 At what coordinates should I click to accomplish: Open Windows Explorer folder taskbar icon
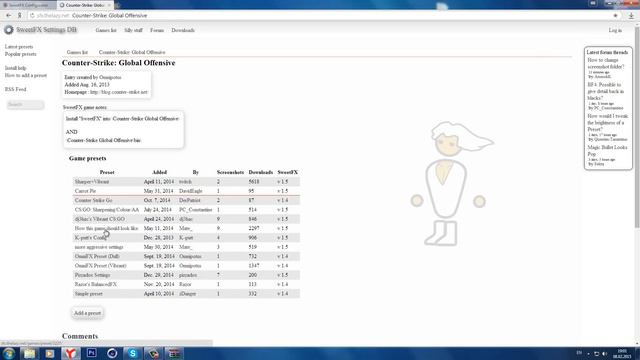(29, 353)
